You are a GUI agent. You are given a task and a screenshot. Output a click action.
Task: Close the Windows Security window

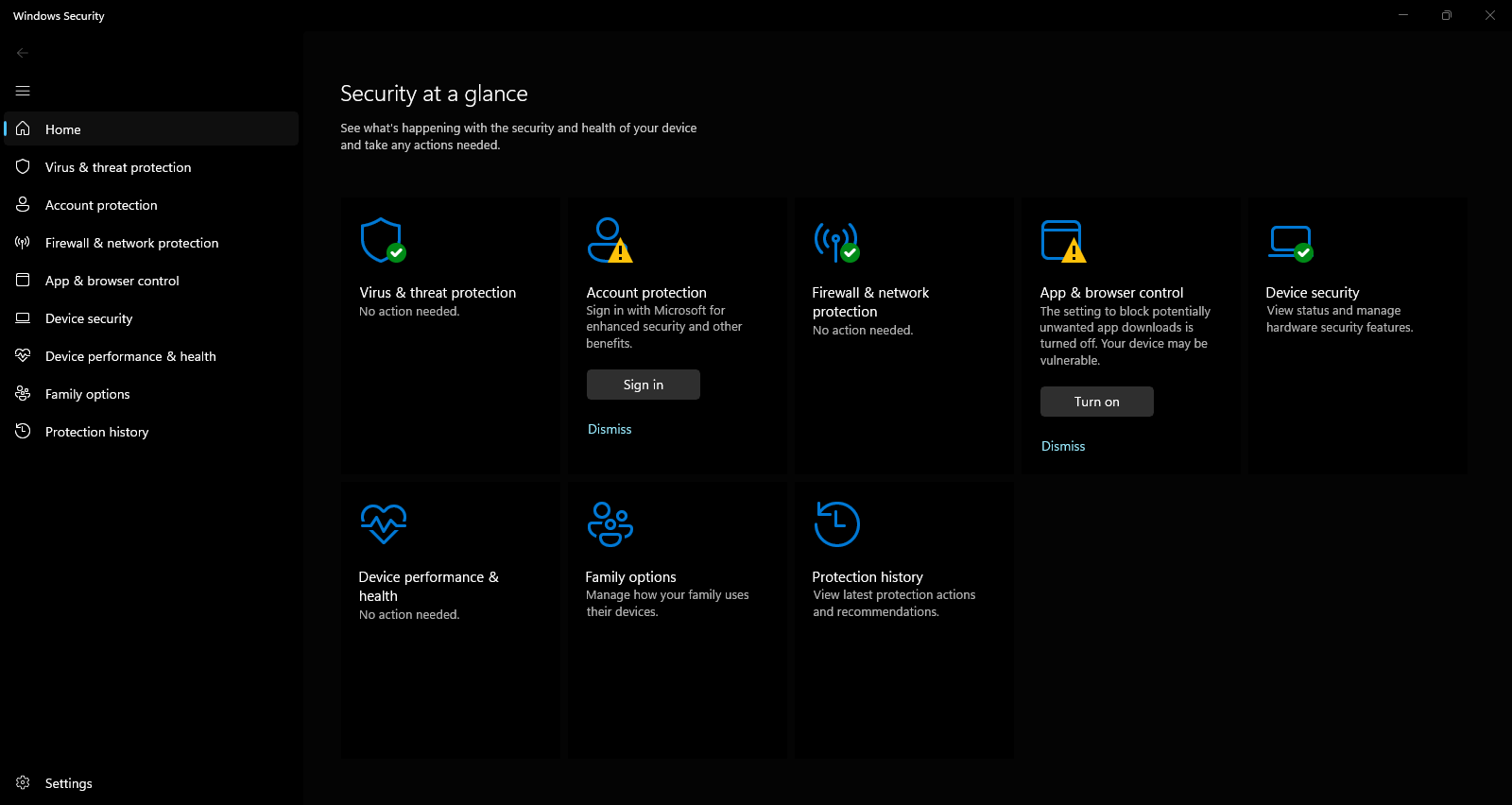(1490, 15)
